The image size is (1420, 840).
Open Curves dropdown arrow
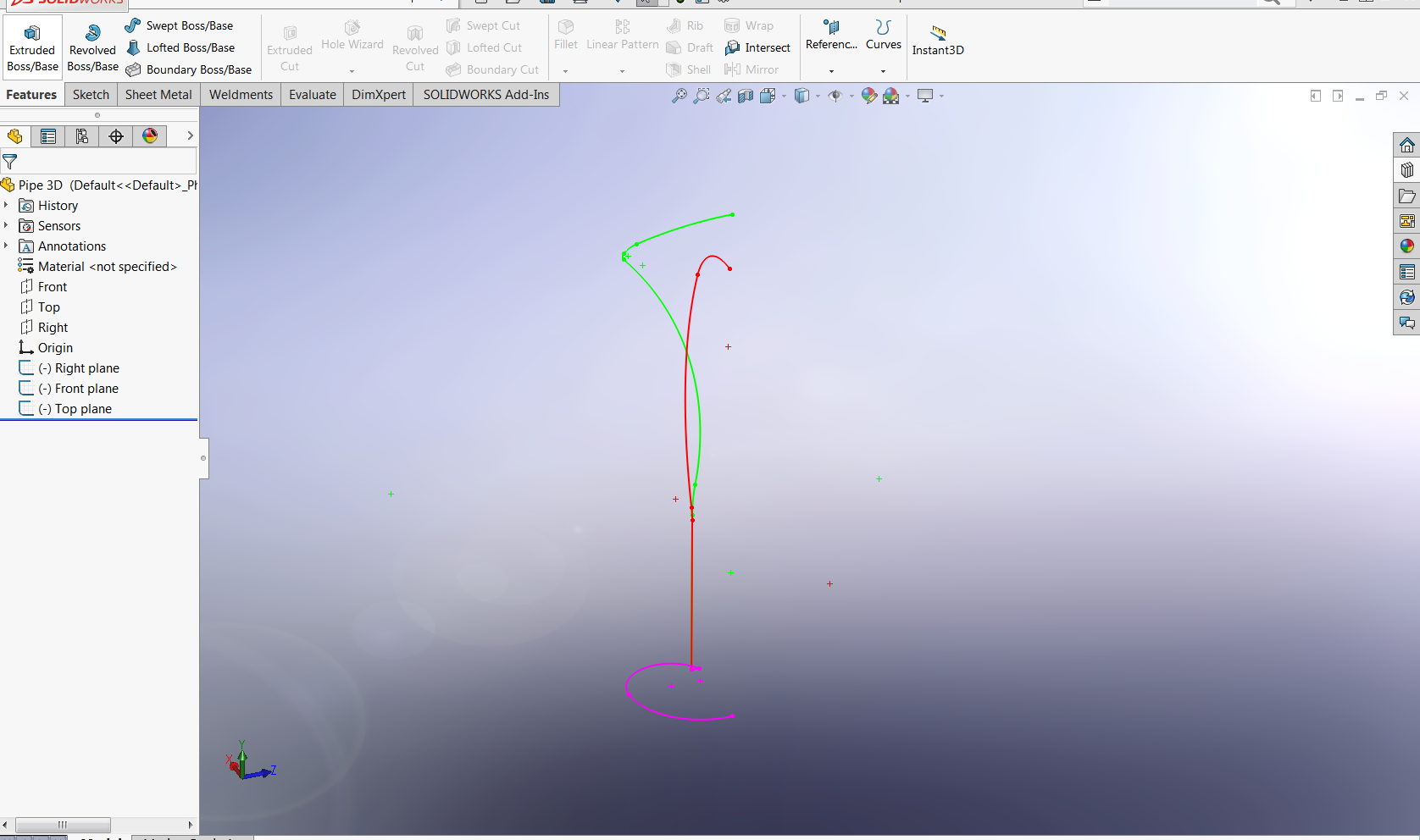pos(883,71)
